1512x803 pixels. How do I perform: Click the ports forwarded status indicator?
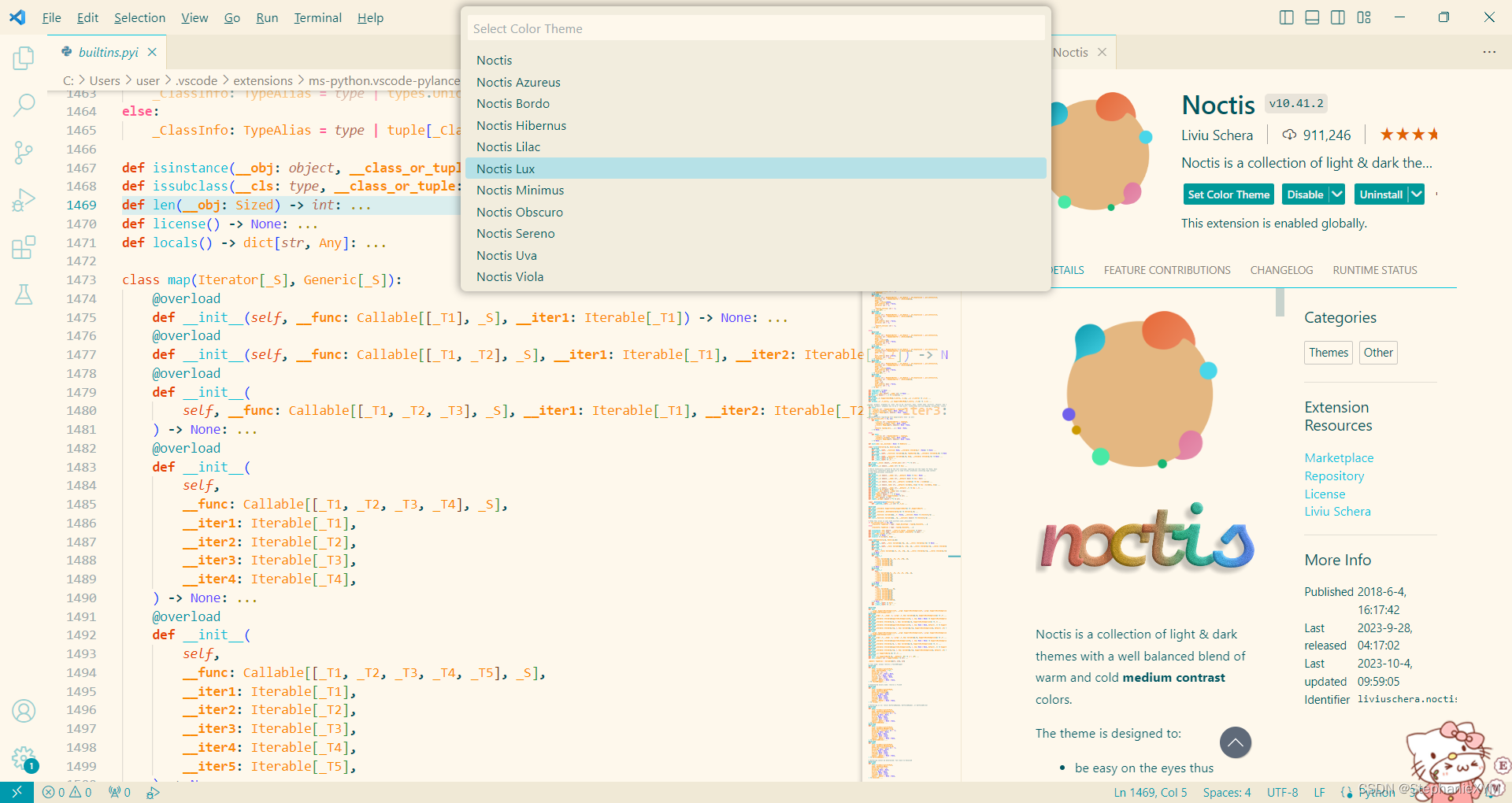(120, 793)
